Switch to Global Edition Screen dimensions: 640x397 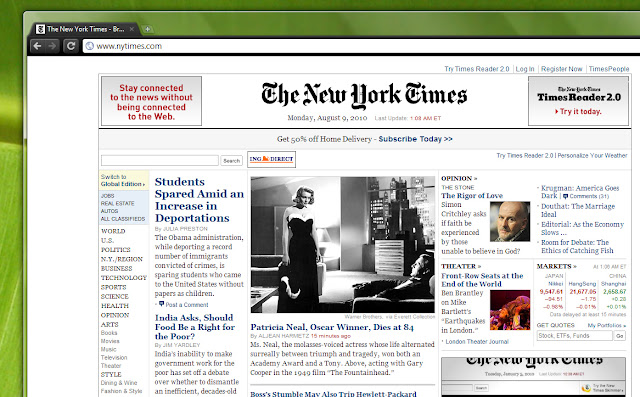click(x=122, y=180)
